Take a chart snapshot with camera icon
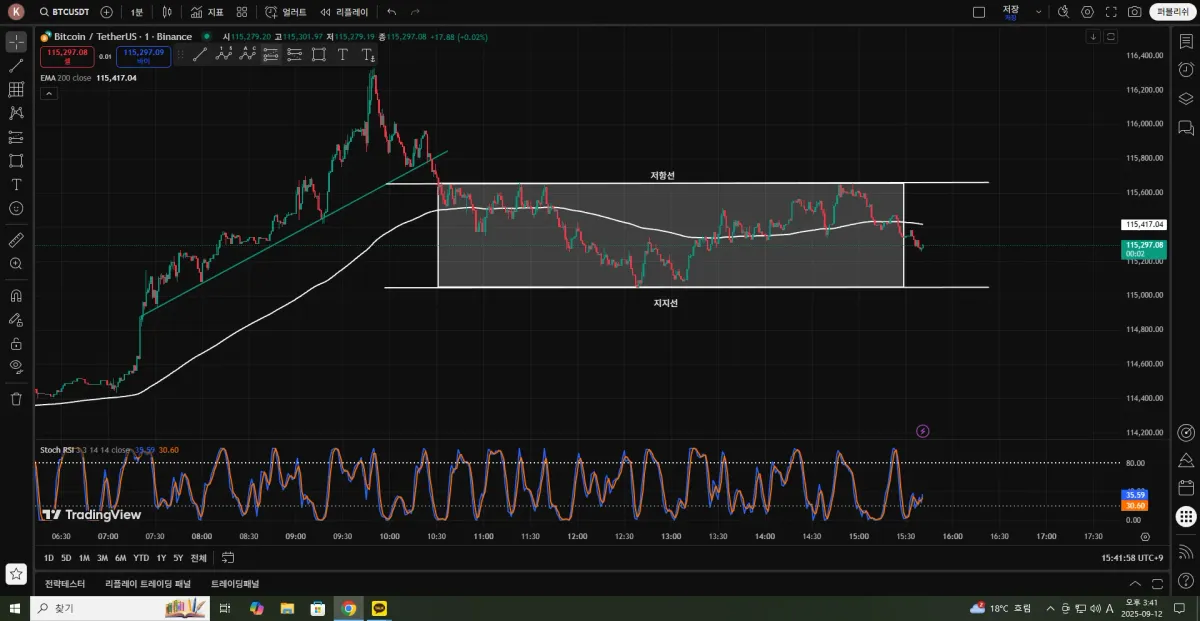 (x=1134, y=12)
